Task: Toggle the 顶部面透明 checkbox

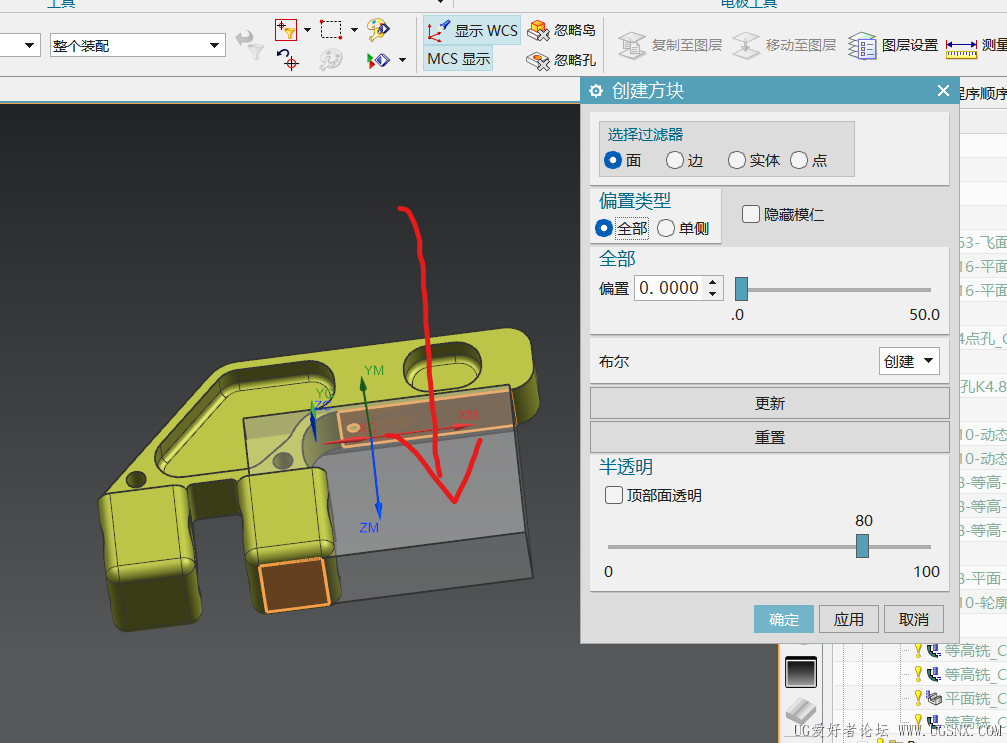Action: [614, 495]
